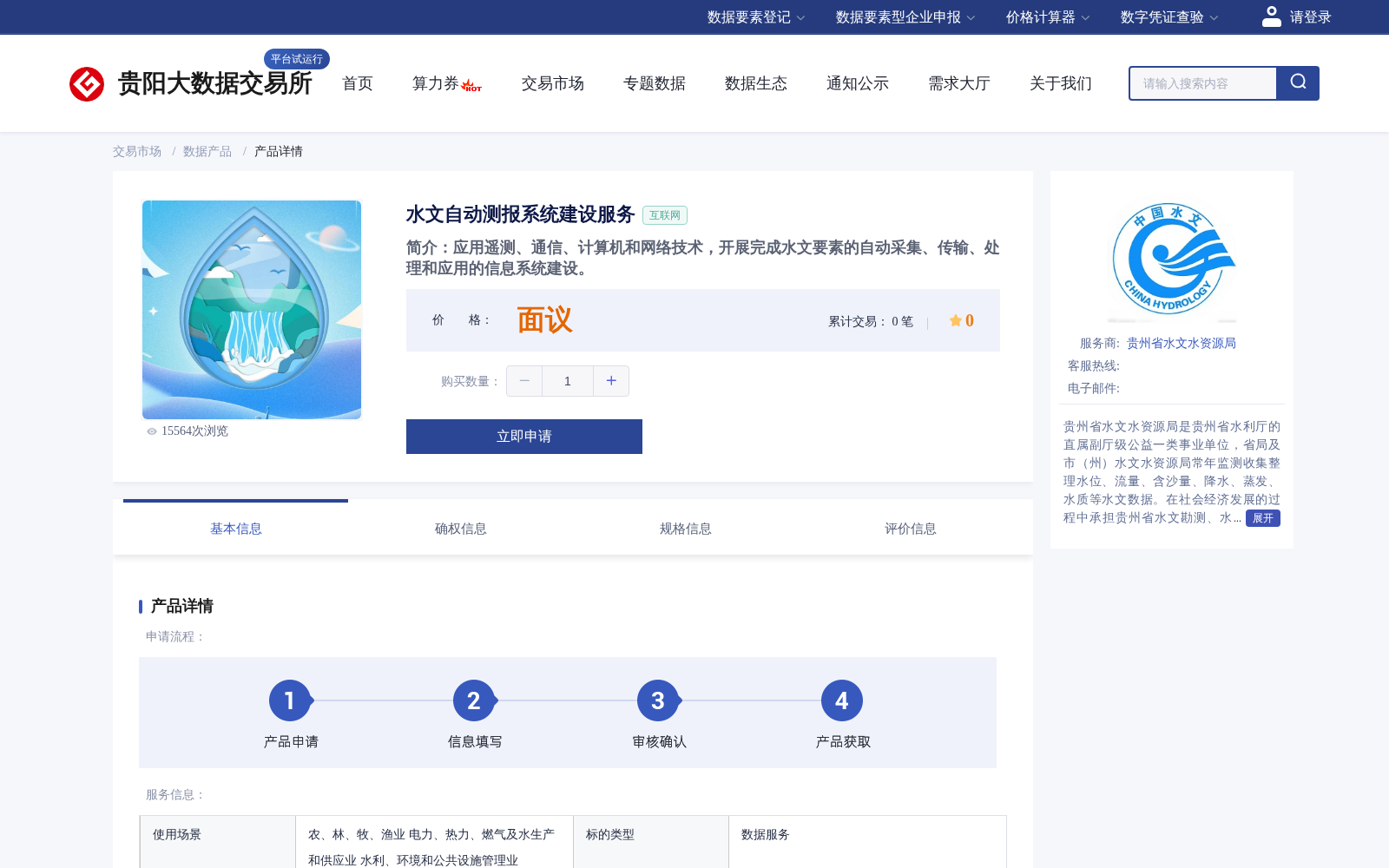1389x868 pixels.
Task: Switch to the 基本信息 tab
Action: [235, 529]
